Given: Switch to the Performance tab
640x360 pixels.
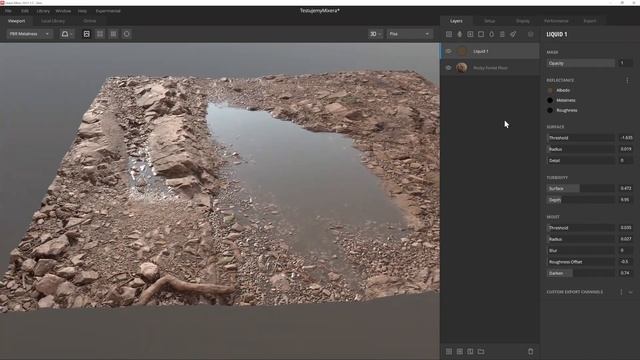Looking at the screenshot, I should coord(556,21).
